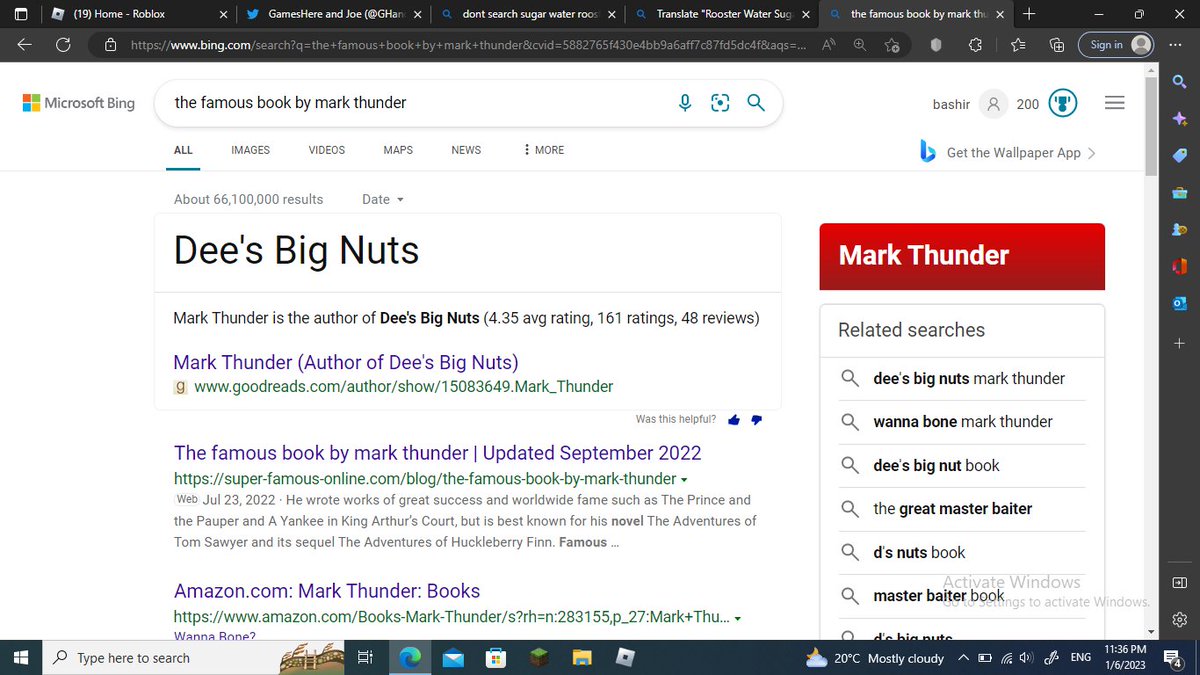Open weather widget showing 20°C Mostly cloudy

875,658
